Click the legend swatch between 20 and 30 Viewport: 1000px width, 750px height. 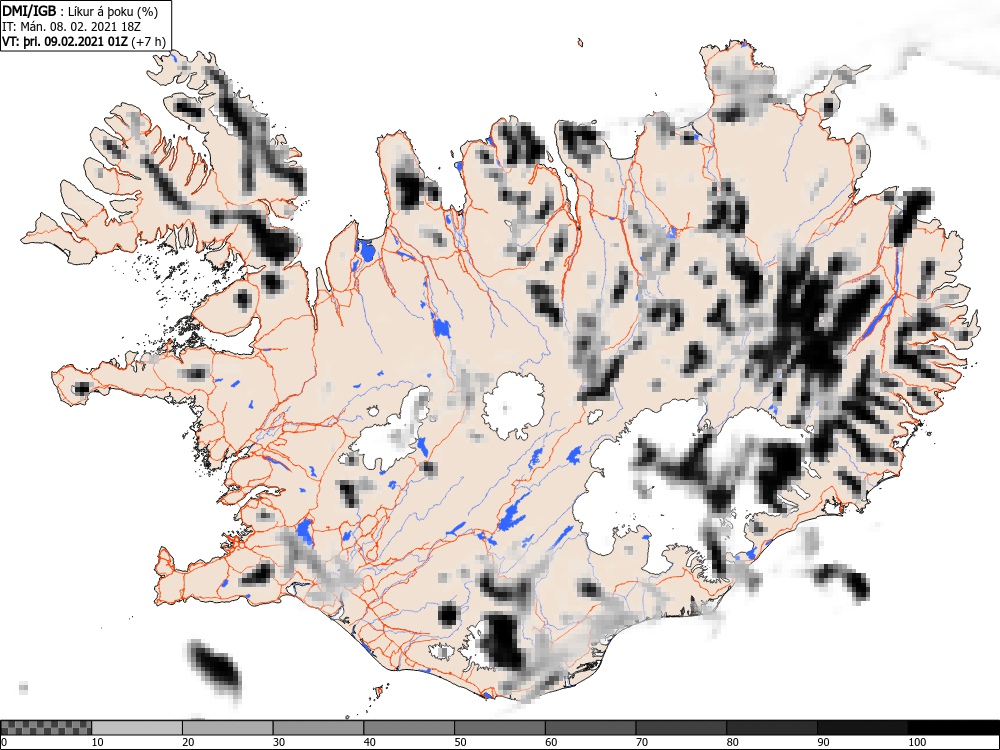[x=228, y=728]
